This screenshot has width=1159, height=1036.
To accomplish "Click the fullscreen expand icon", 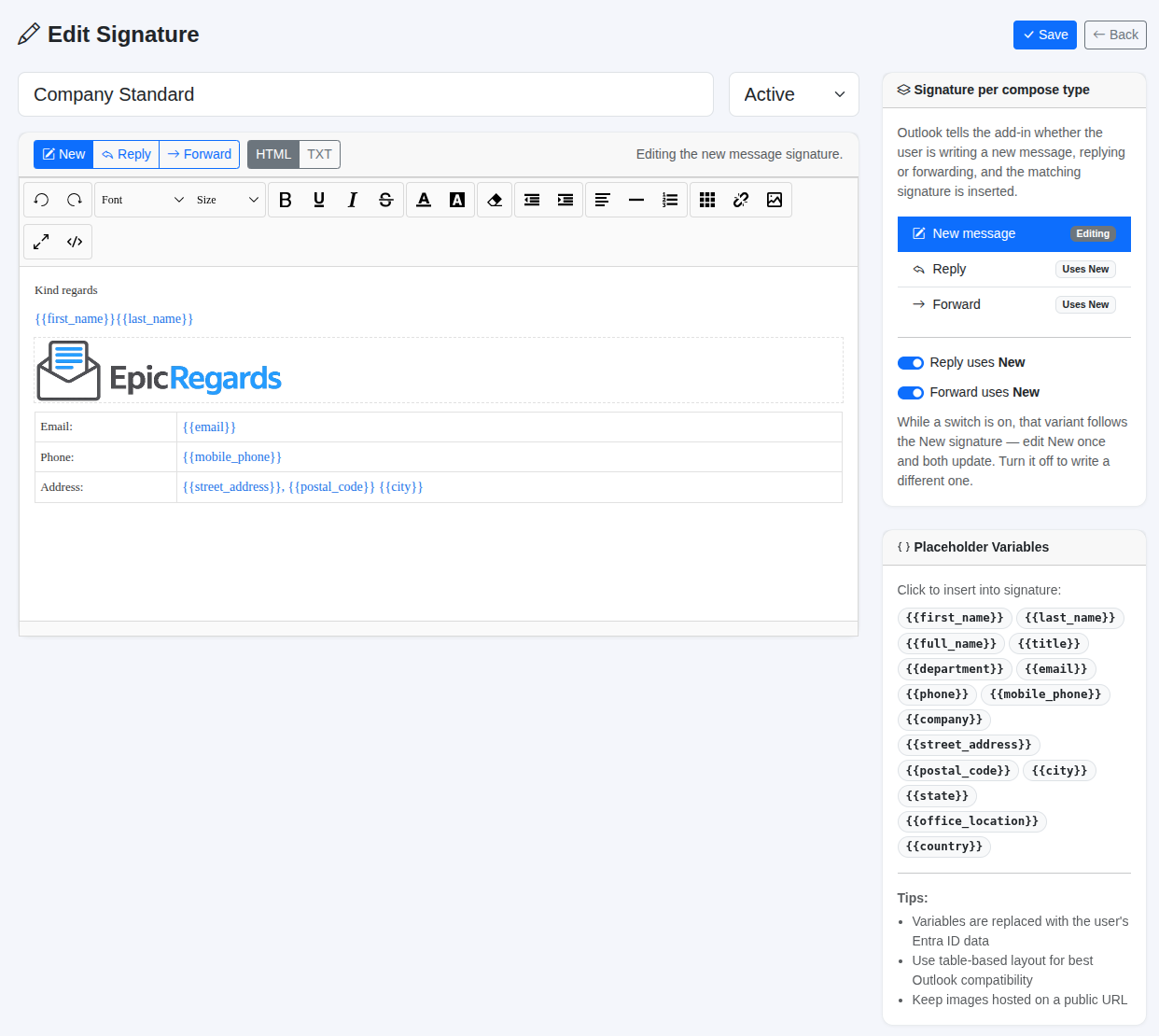I will point(41,242).
